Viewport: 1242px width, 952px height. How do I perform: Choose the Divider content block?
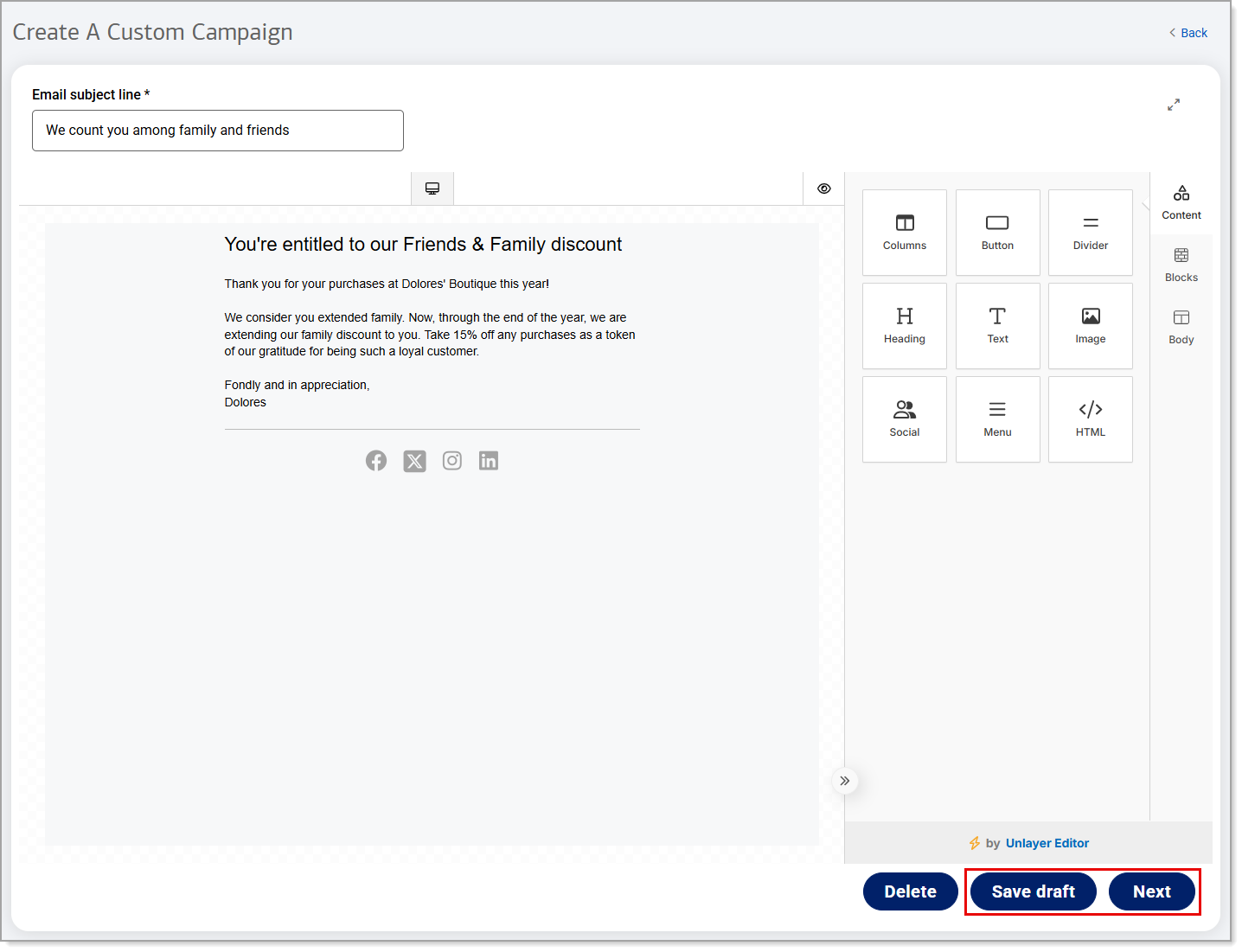(1090, 233)
